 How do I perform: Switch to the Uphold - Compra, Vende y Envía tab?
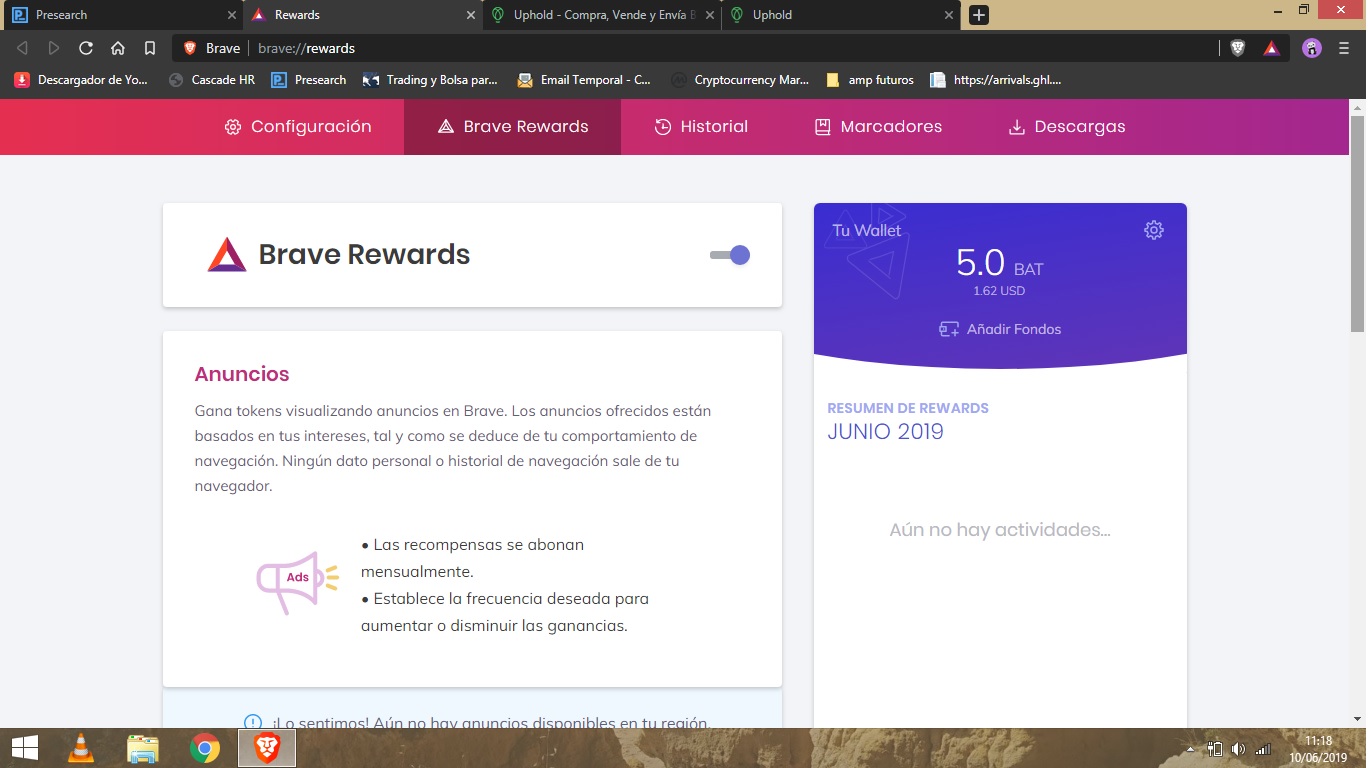(x=603, y=15)
